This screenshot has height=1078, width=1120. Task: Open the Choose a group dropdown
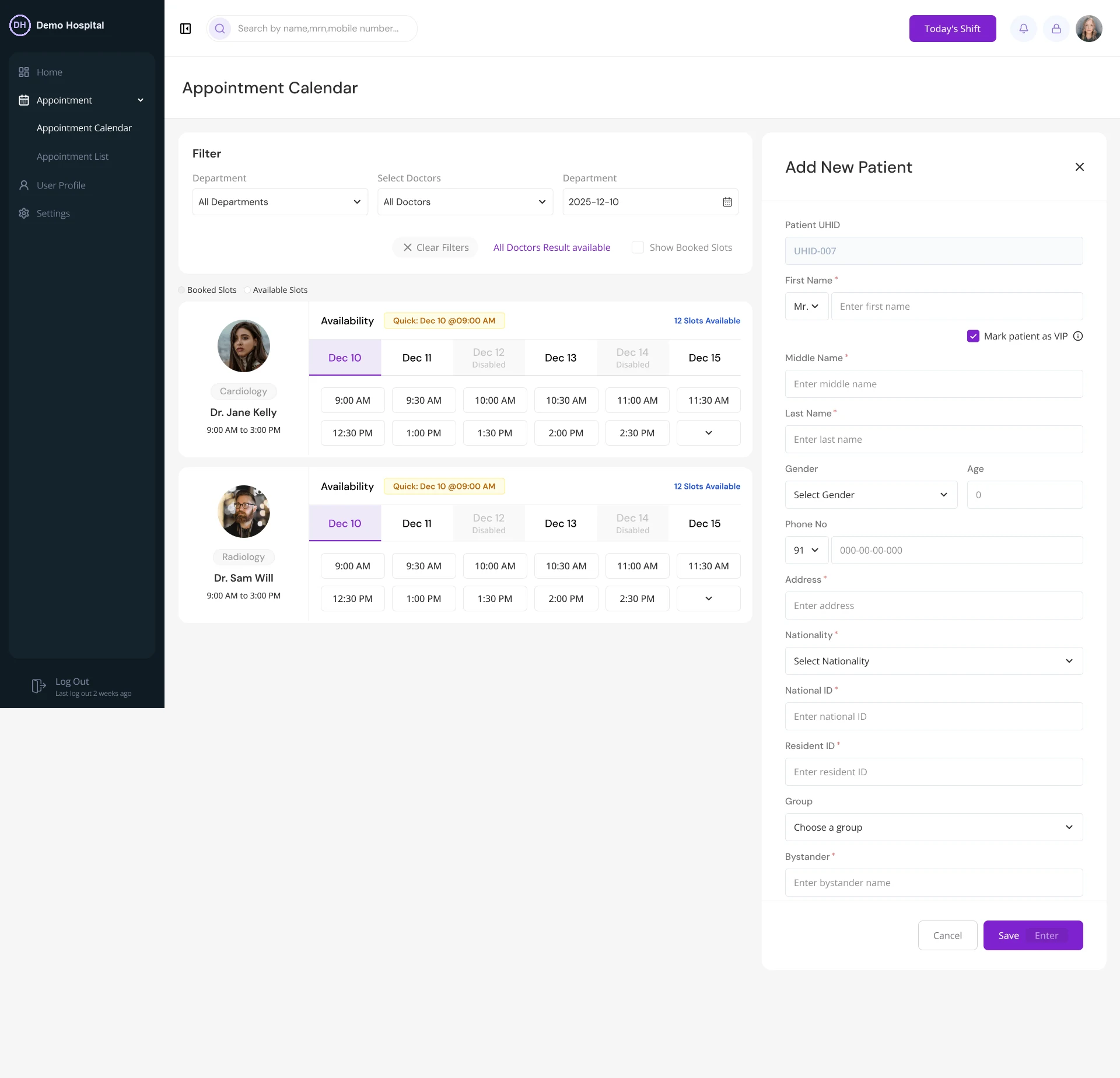pyautogui.click(x=934, y=827)
